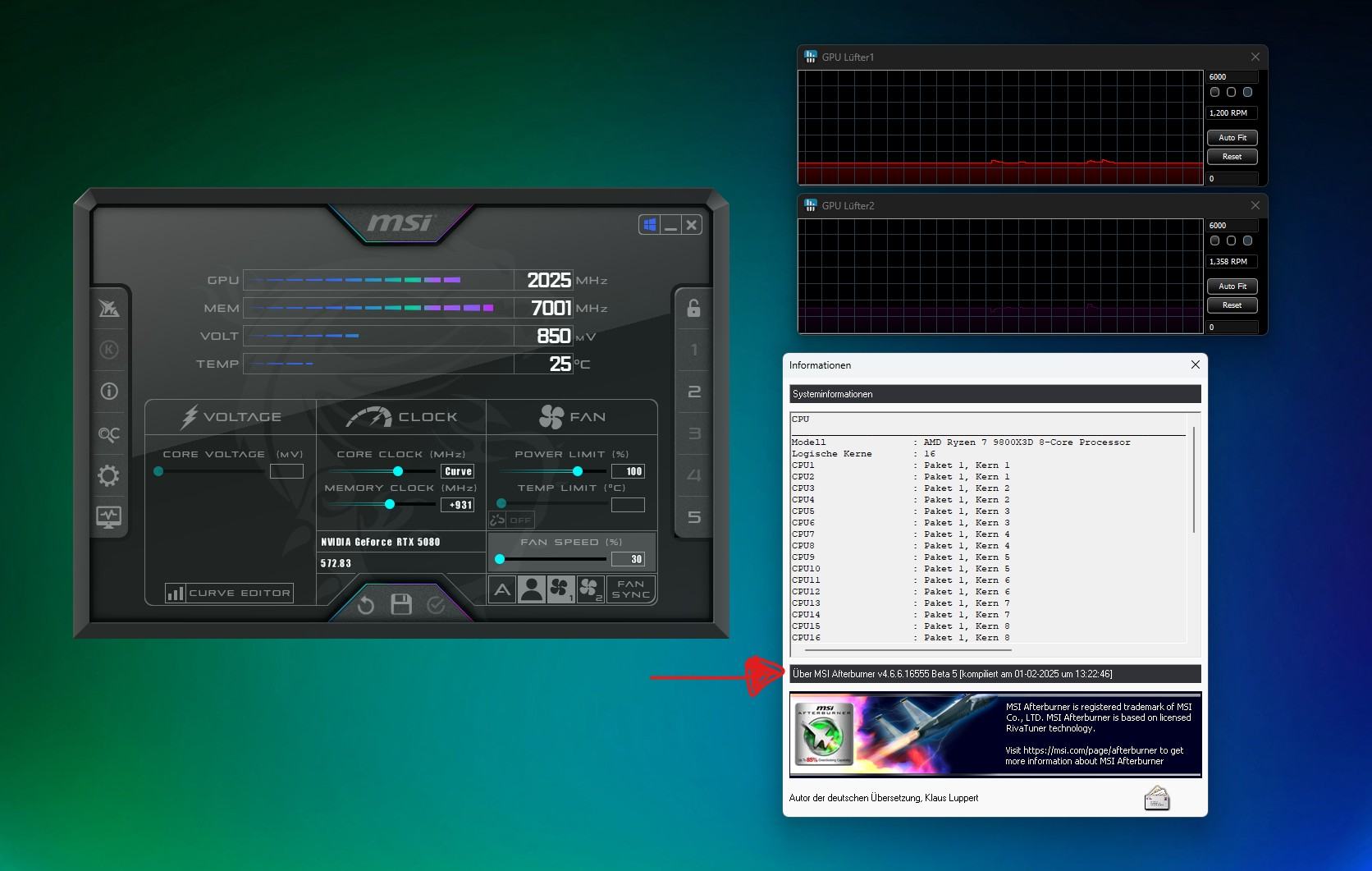
Task: Click Reset in GPU Lüfter2 window
Action: tap(1233, 305)
